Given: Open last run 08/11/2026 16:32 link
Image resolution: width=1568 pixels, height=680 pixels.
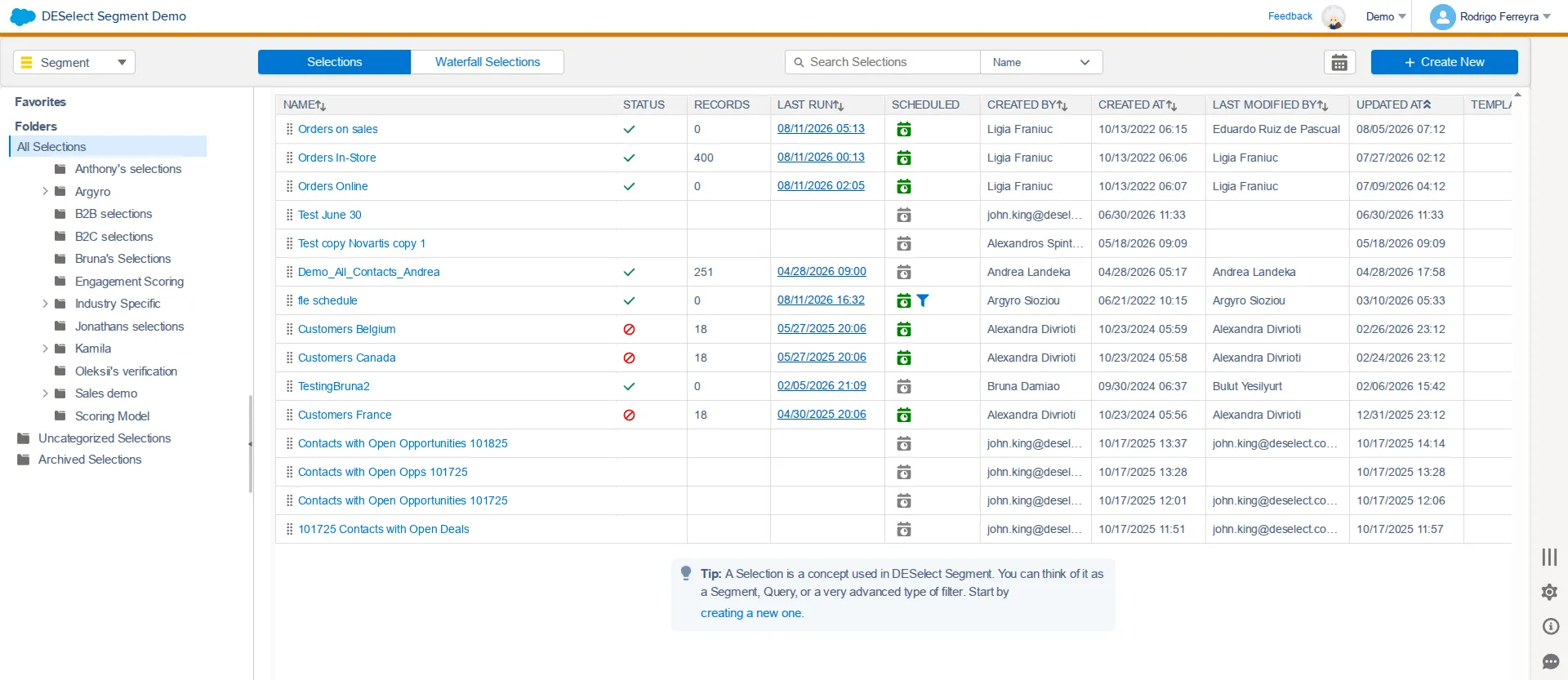Looking at the screenshot, I should coord(821,300).
